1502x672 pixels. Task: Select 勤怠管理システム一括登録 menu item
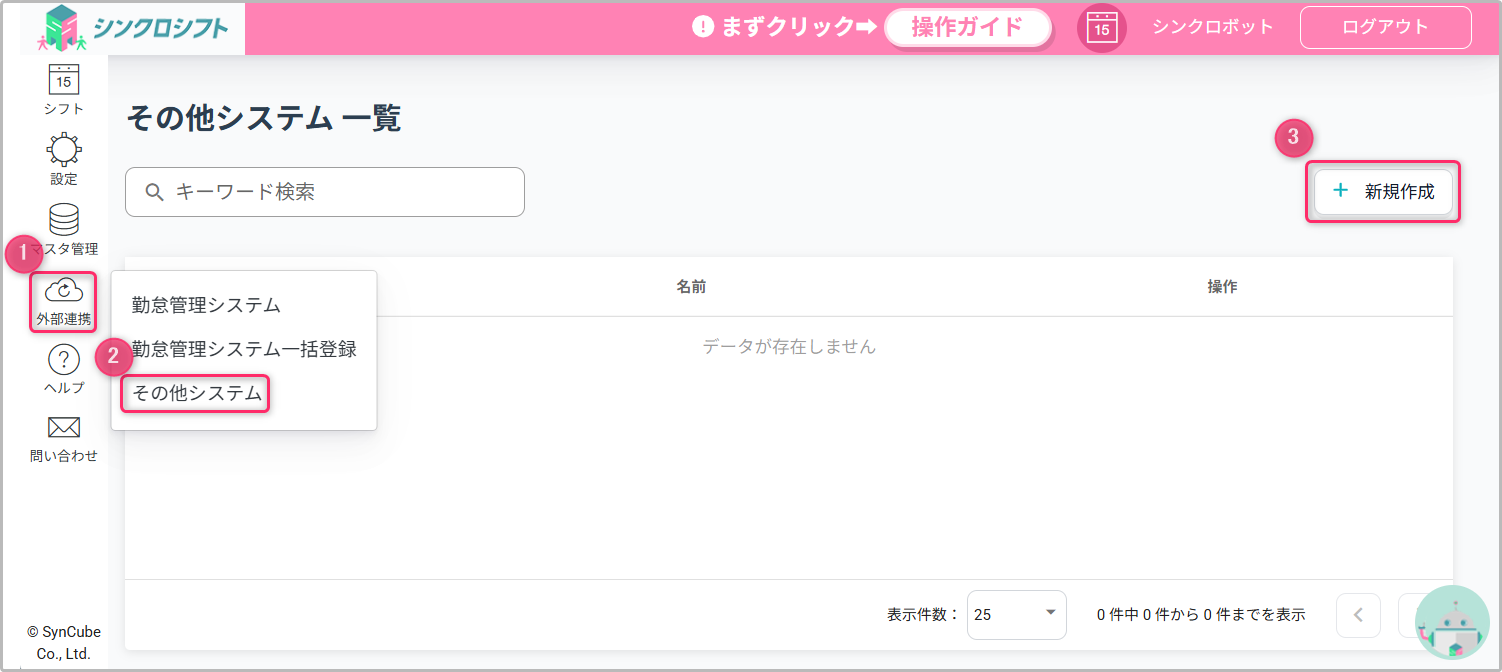tap(244, 349)
